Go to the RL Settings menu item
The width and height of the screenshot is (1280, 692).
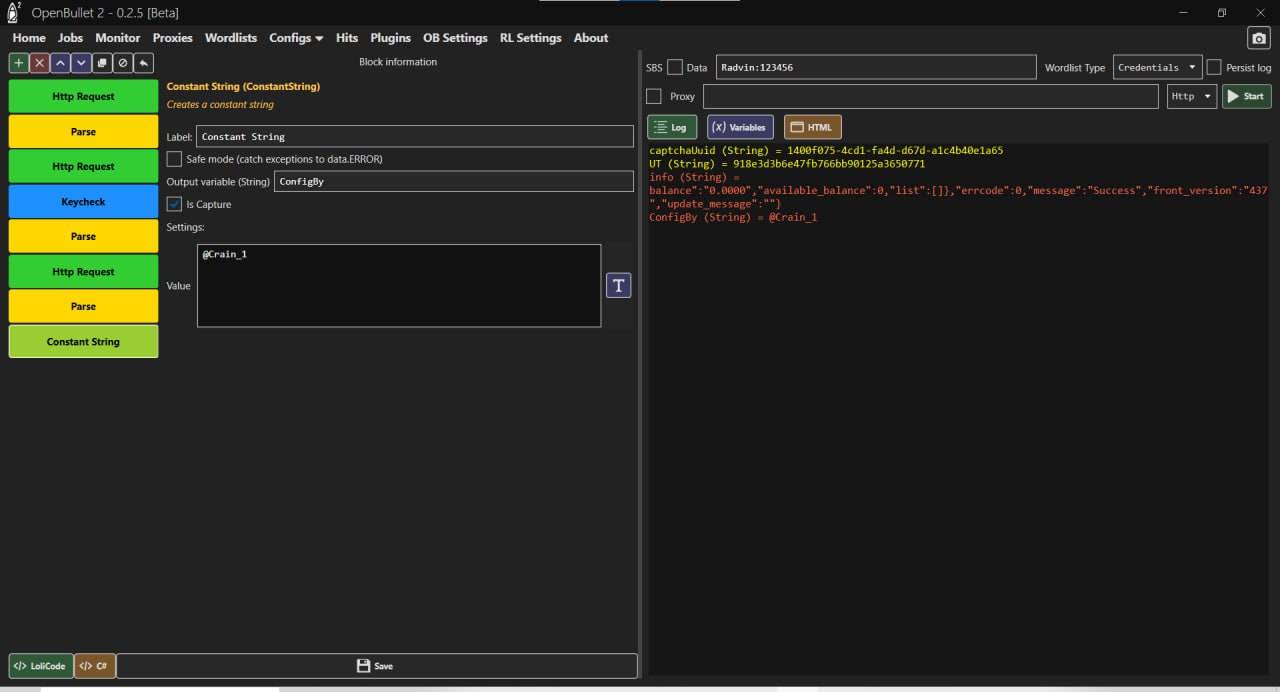530,38
